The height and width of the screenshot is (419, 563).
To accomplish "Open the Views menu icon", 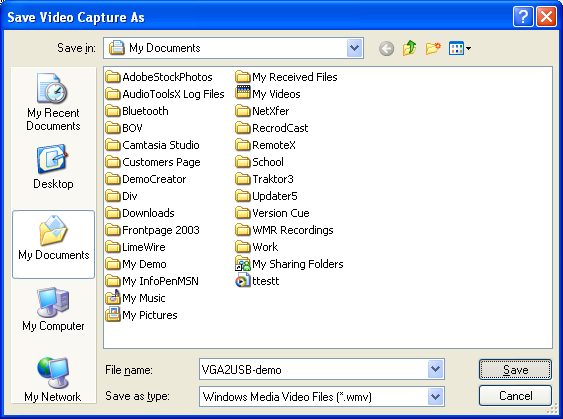I will (460, 48).
